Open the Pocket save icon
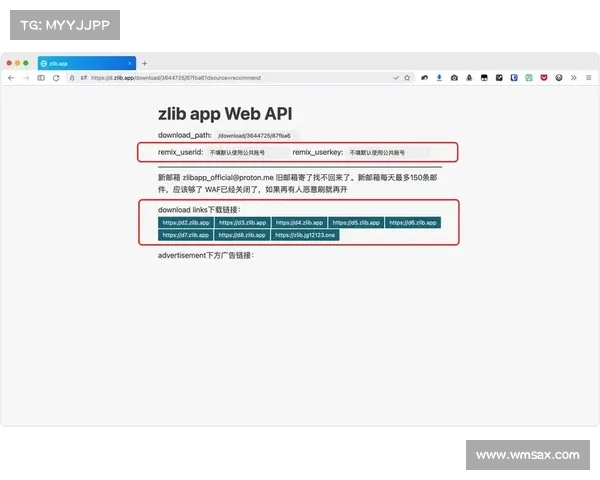This screenshot has width=600, height=480. coord(544,78)
